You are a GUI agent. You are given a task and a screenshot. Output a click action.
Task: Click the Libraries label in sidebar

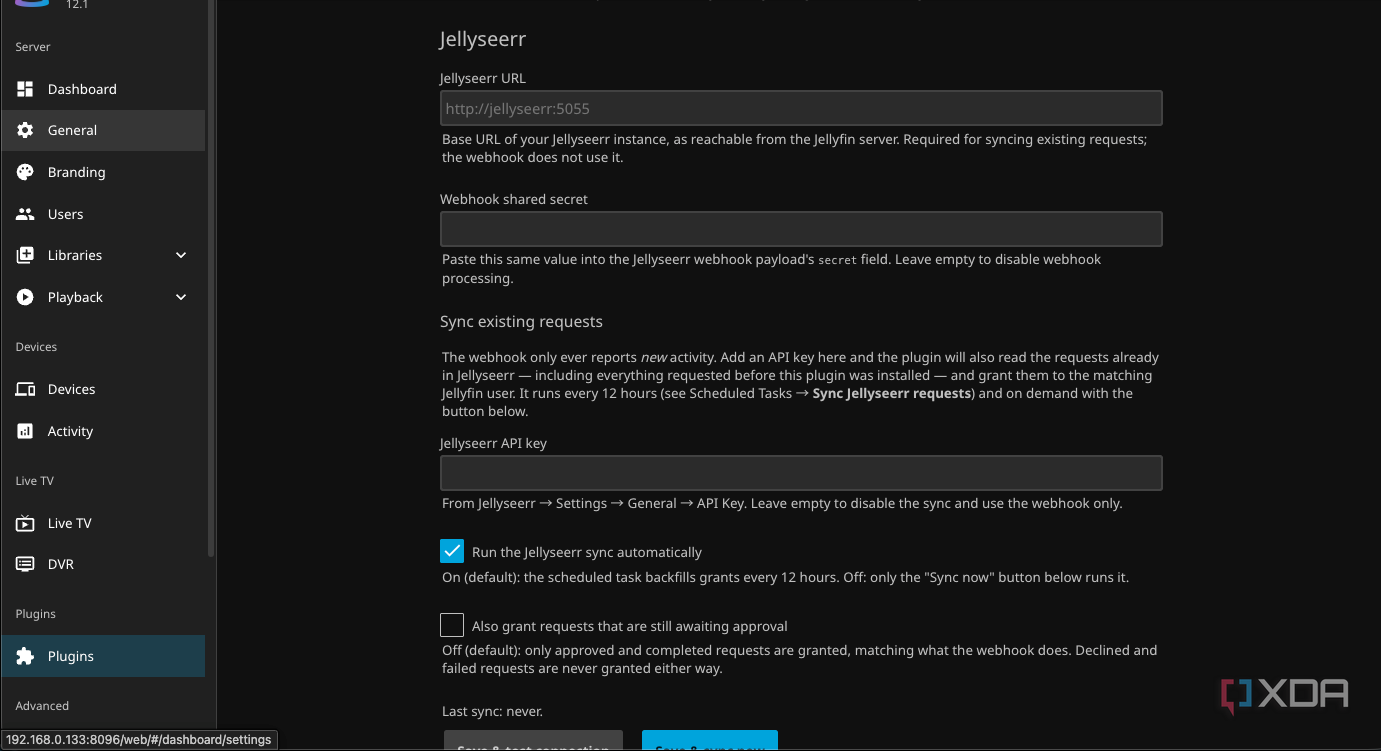tap(75, 255)
